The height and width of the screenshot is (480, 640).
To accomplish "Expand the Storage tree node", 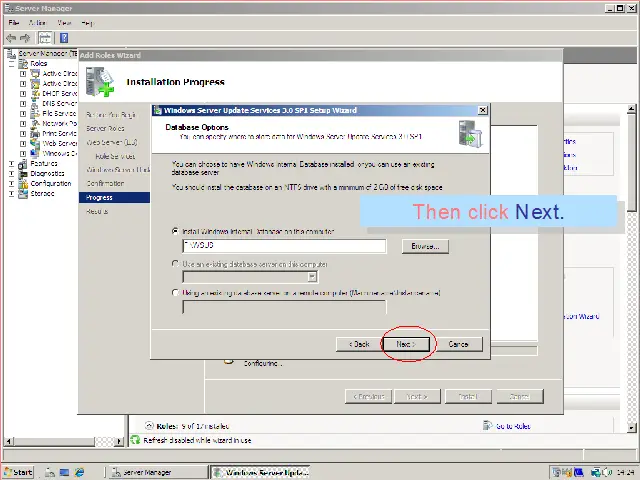I will pyautogui.click(x=11, y=193).
